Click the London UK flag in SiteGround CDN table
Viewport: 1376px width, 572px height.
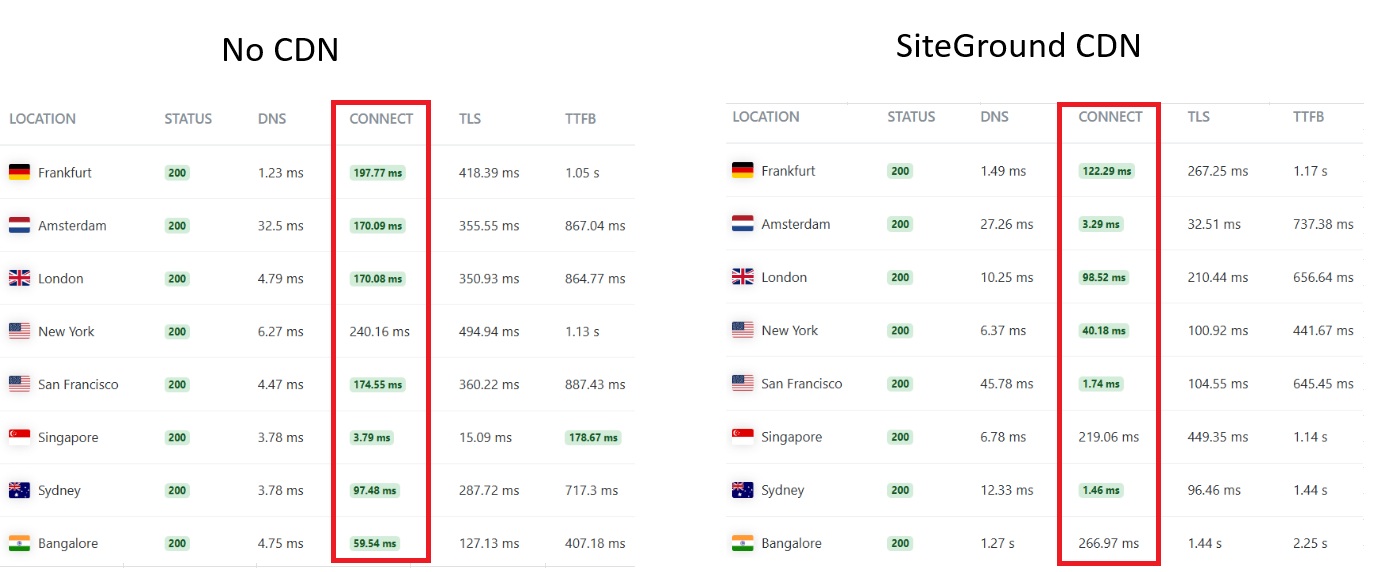(x=742, y=277)
